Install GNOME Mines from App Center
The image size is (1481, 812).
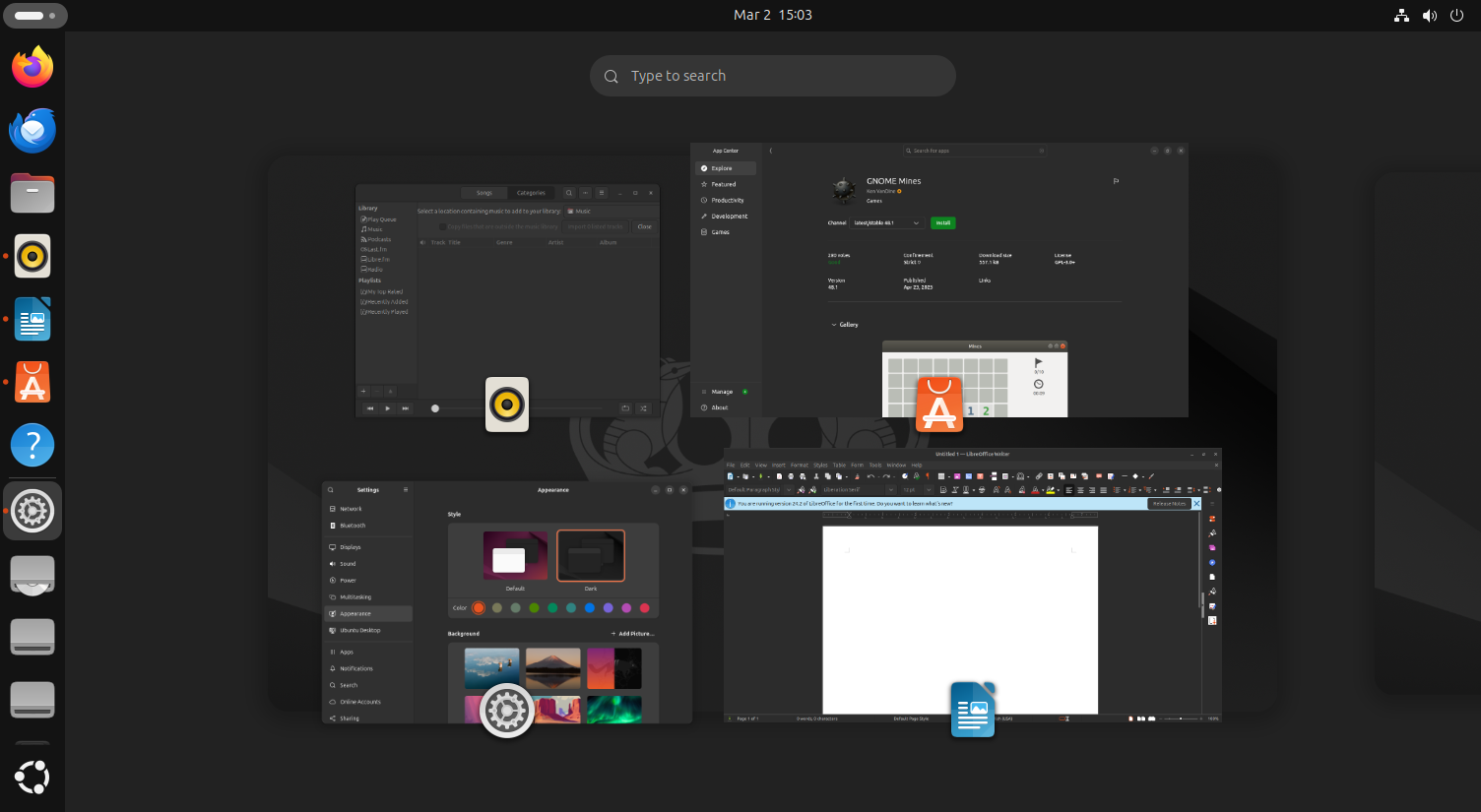pos(942,222)
